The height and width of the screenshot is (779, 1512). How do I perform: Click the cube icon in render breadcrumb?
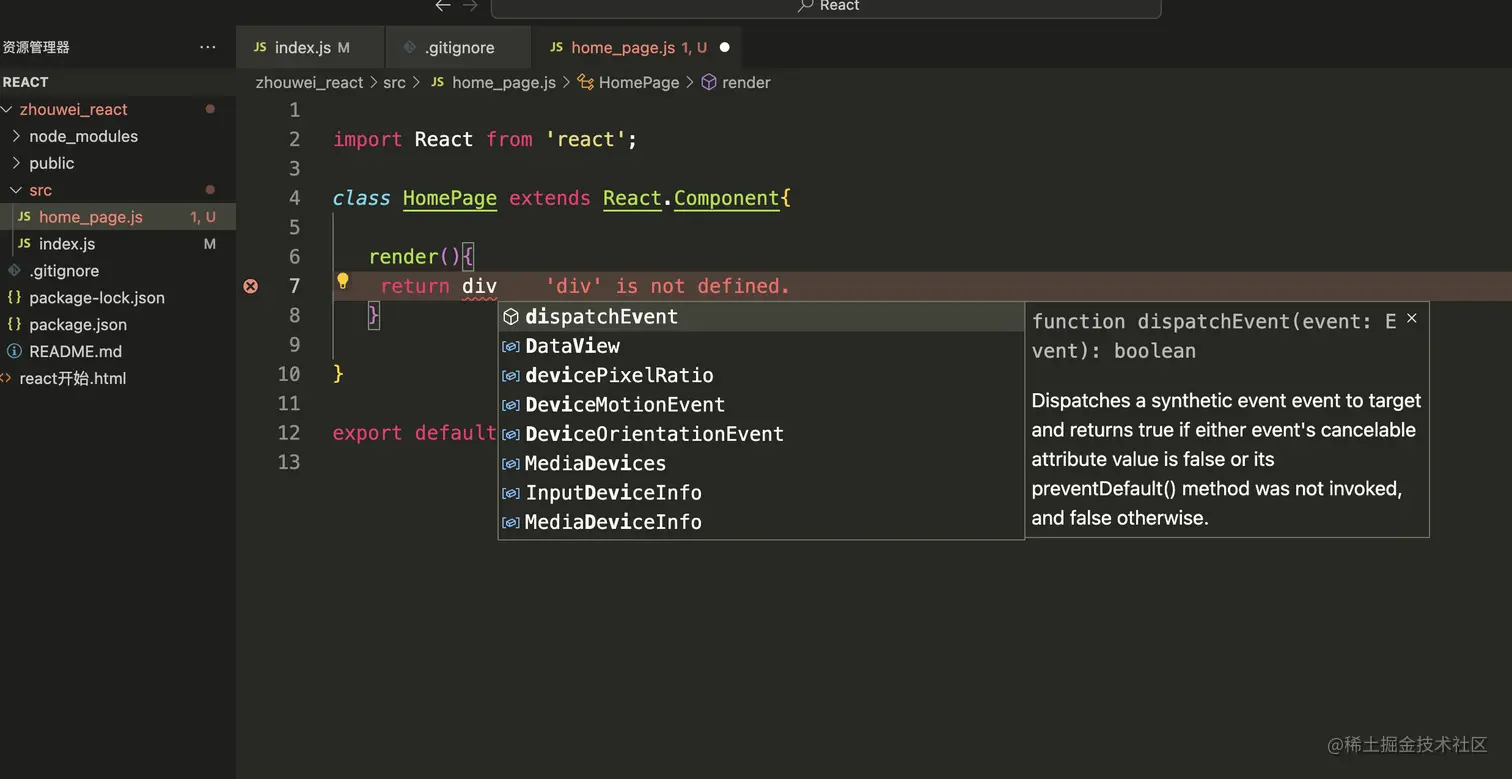[709, 83]
